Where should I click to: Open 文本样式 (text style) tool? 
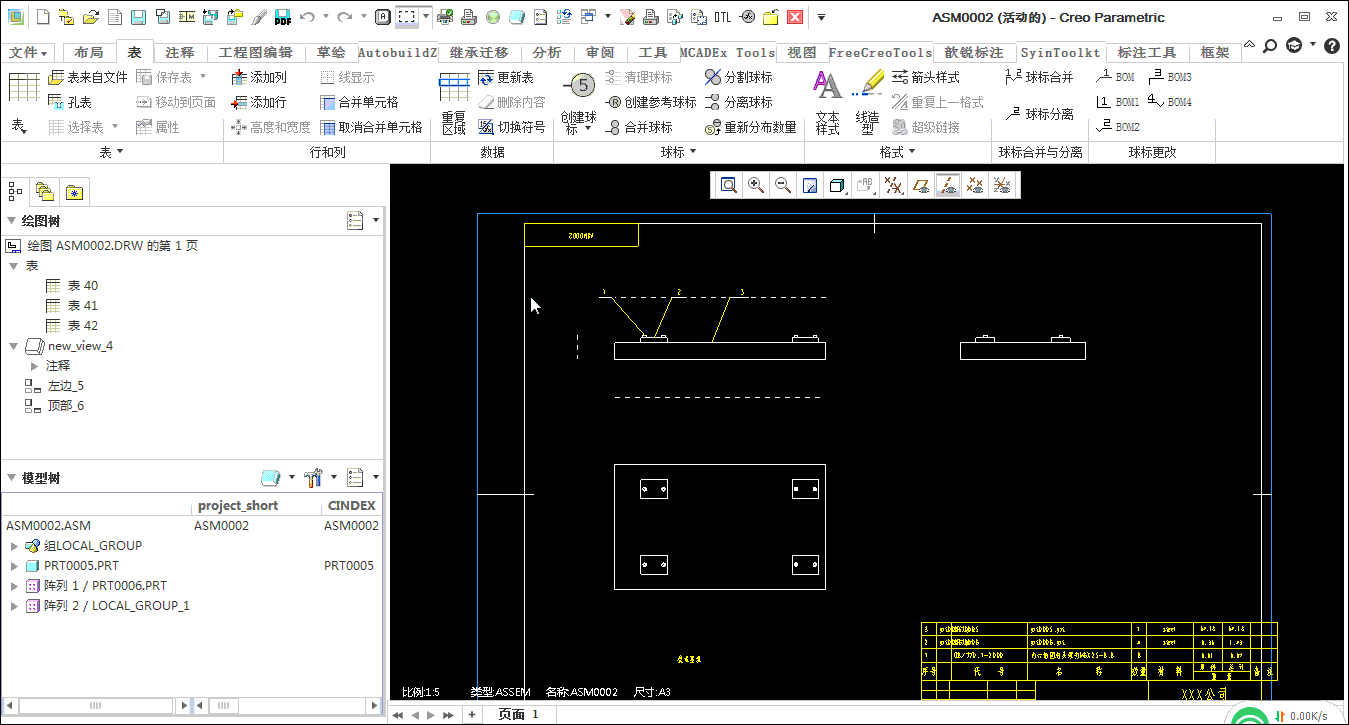[x=827, y=102]
